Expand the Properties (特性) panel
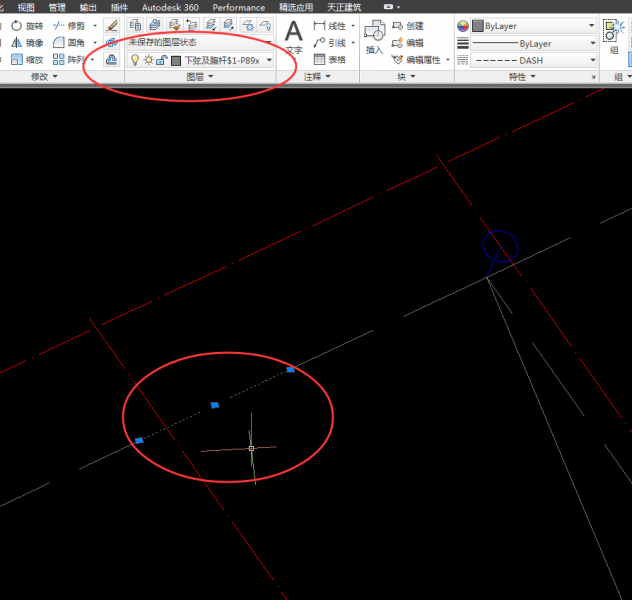The image size is (632, 600). [x=522, y=77]
